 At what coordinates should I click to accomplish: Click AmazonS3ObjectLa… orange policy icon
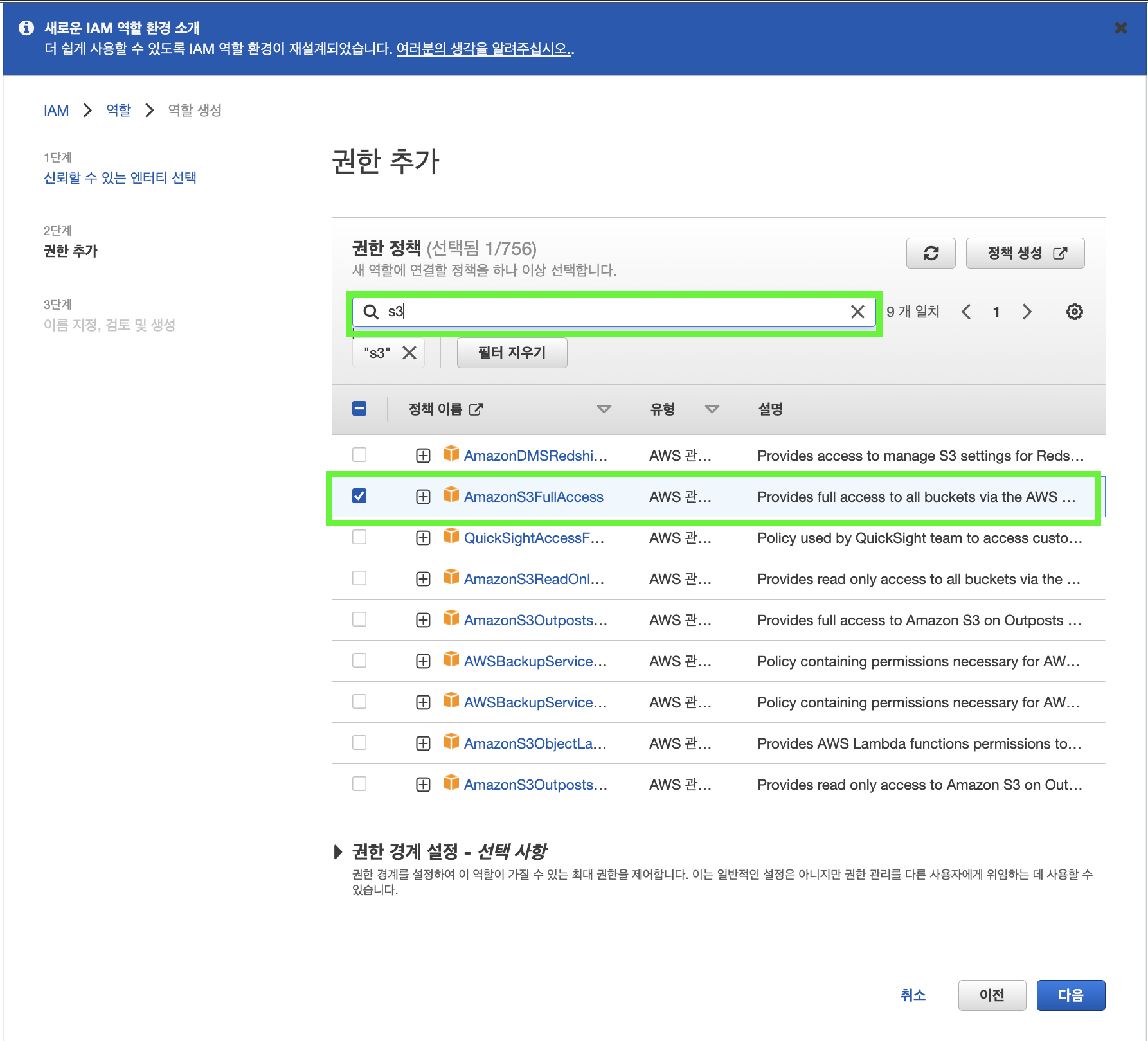[x=451, y=742]
